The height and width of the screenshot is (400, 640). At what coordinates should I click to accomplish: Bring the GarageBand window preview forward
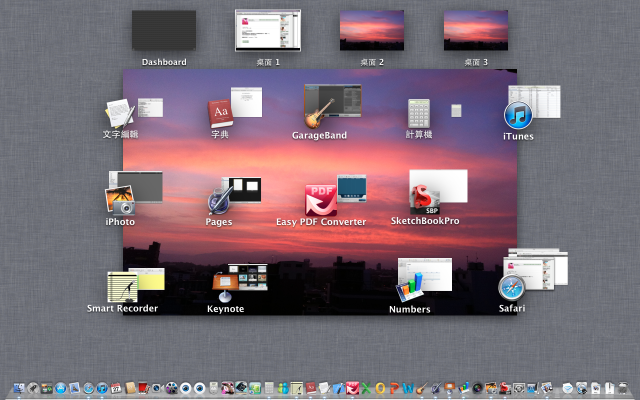click(333, 100)
